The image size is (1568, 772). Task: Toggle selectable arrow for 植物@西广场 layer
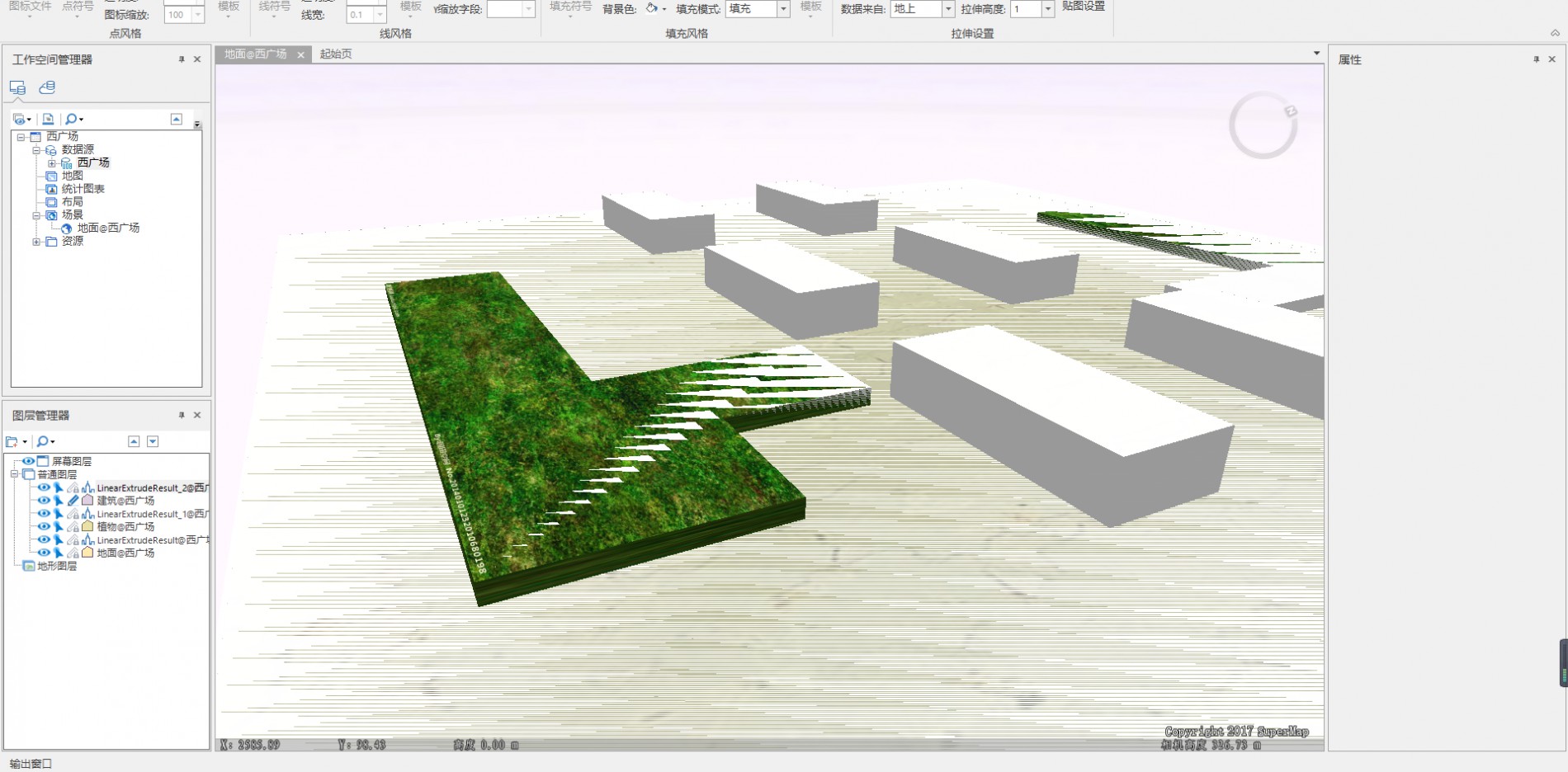pos(59,527)
